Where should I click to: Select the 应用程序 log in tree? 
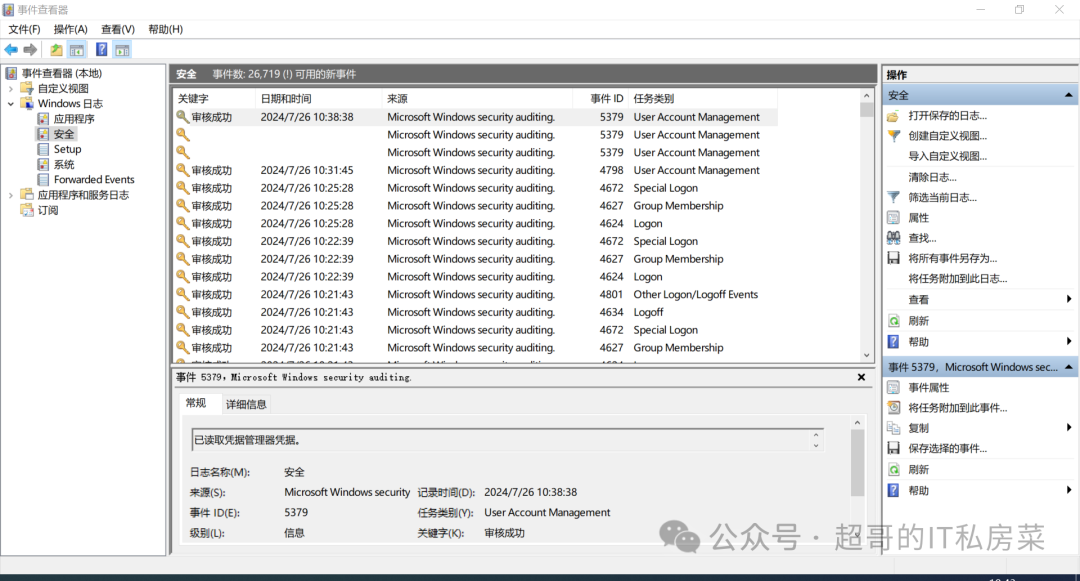(x=74, y=118)
